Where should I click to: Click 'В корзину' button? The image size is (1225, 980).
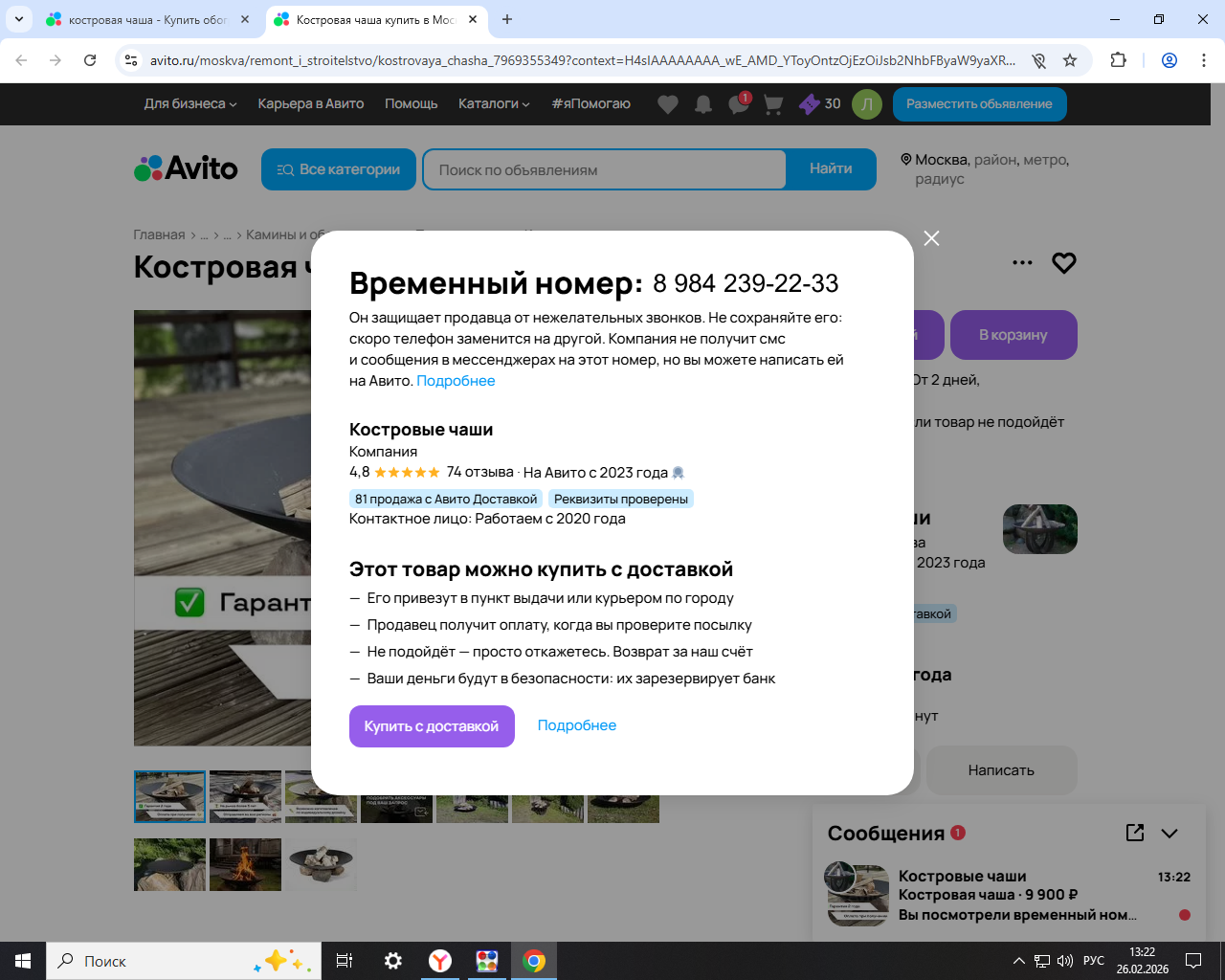coord(1013,335)
